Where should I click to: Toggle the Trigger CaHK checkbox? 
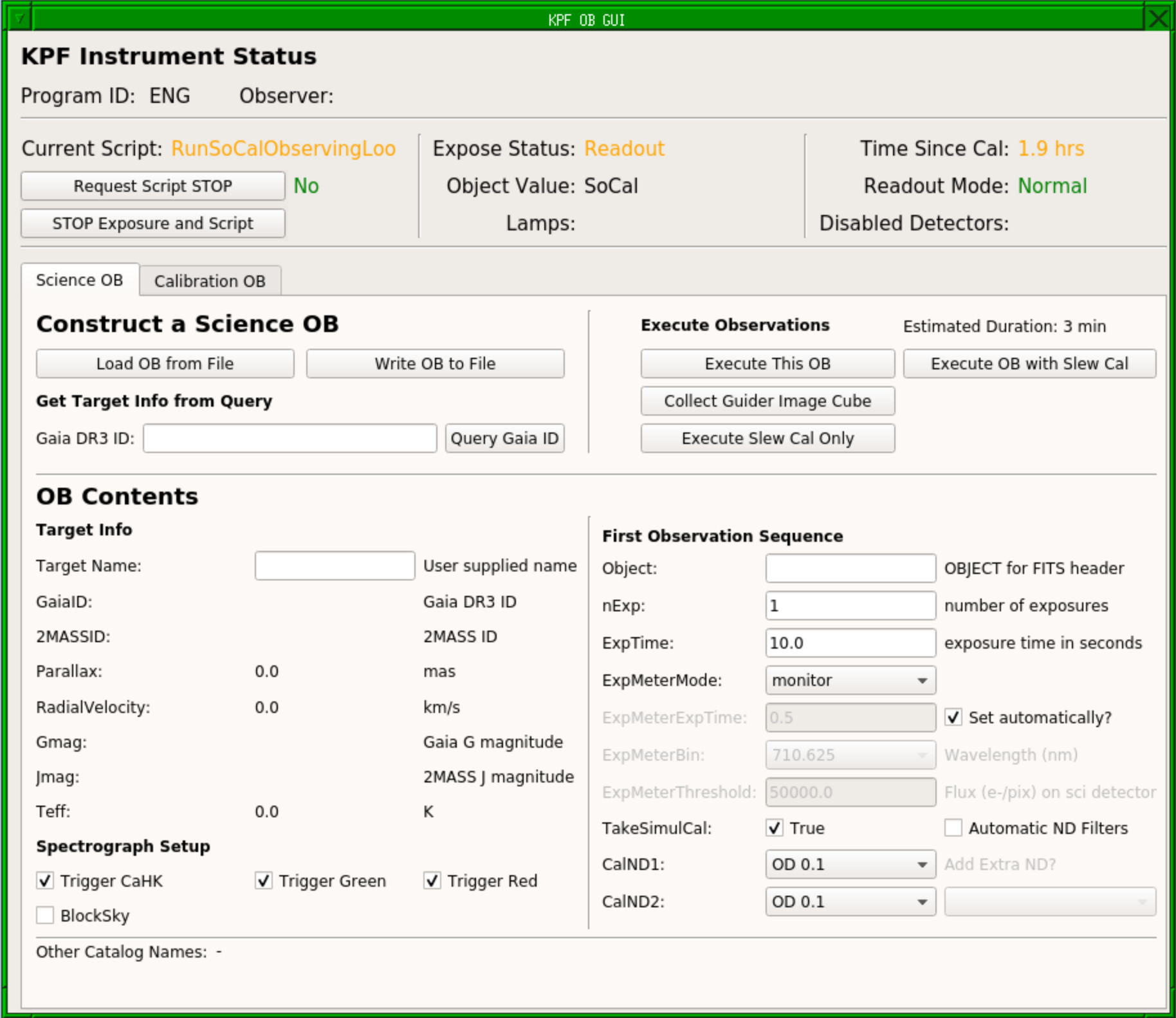[x=45, y=881]
